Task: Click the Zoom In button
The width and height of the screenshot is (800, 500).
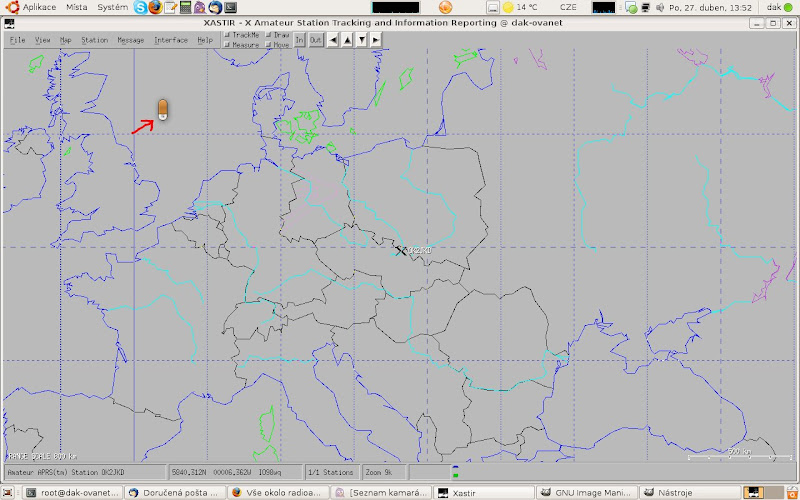Action: [299, 40]
